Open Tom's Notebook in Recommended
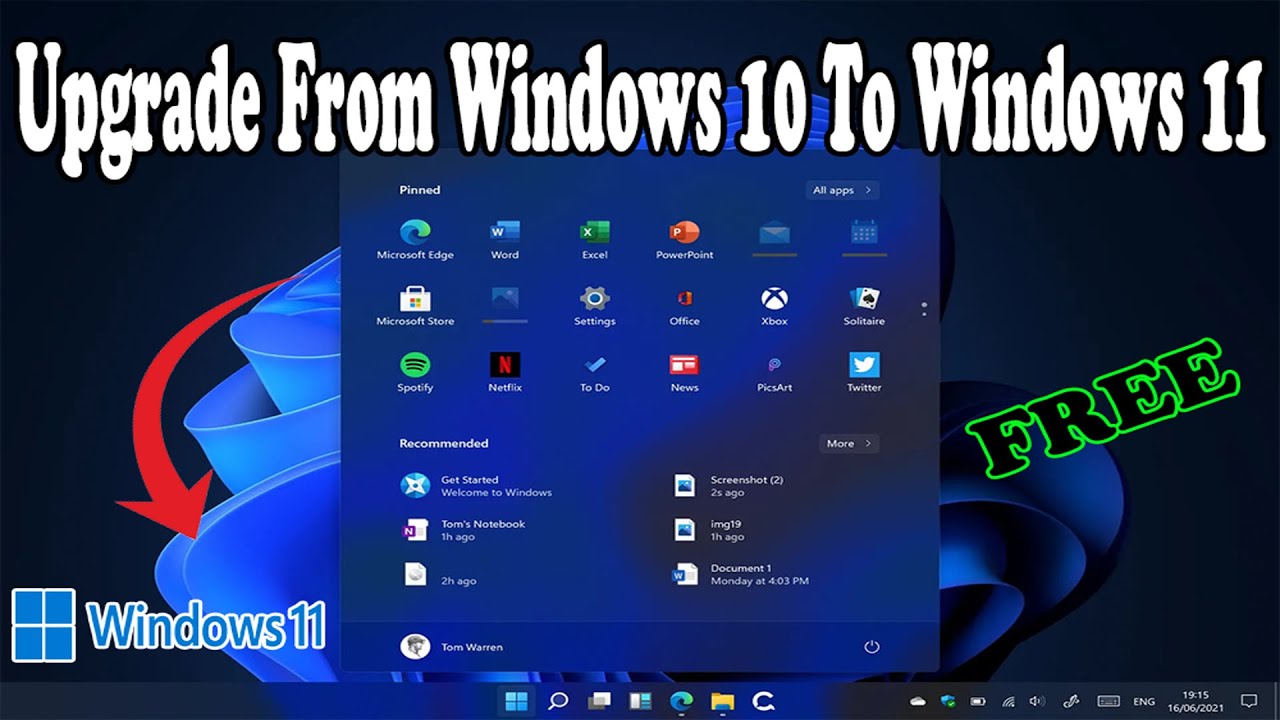The width and height of the screenshot is (1280, 720). [x=463, y=530]
